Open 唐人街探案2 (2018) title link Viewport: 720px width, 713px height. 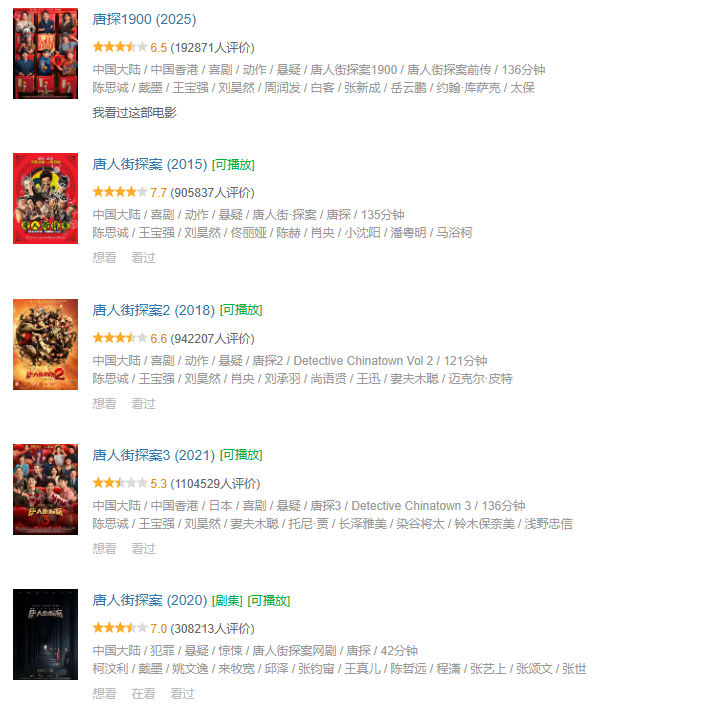click(153, 310)
